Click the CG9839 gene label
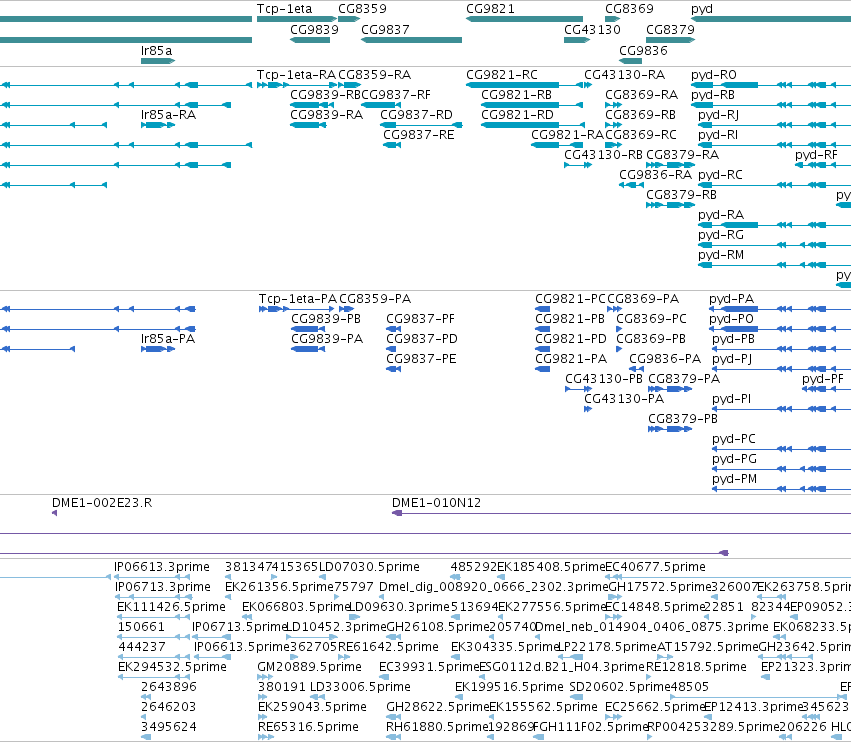This screenshot has width=851, height=742. tap(314, 29)
